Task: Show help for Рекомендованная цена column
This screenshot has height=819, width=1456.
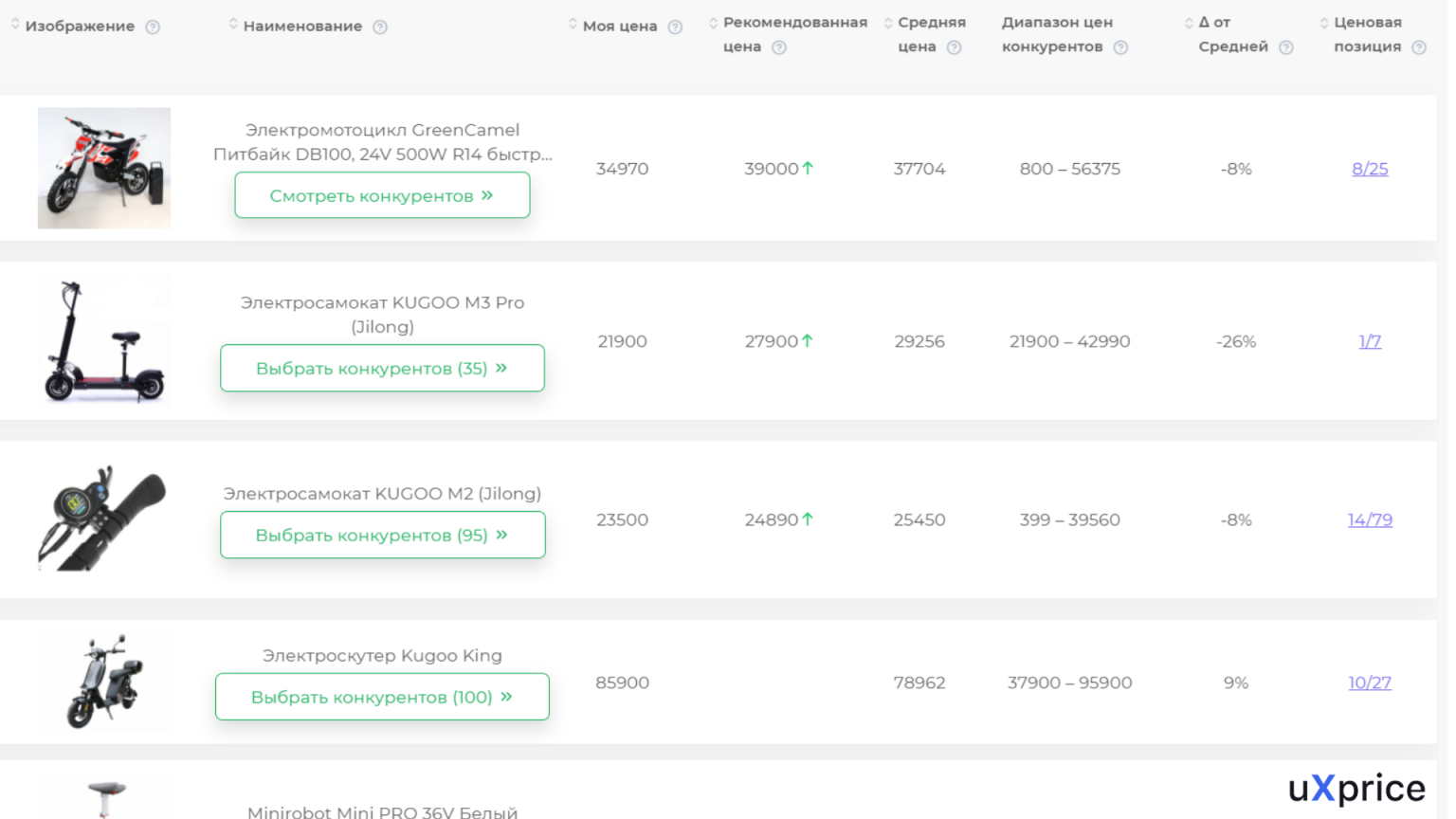Action: [779, 47]
